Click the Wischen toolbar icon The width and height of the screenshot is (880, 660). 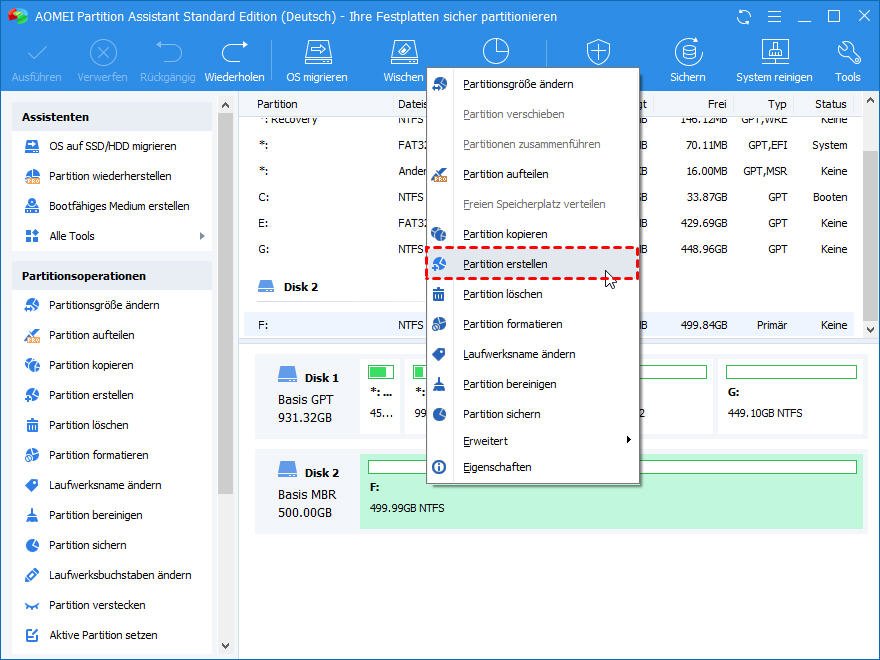pos(403,60)
